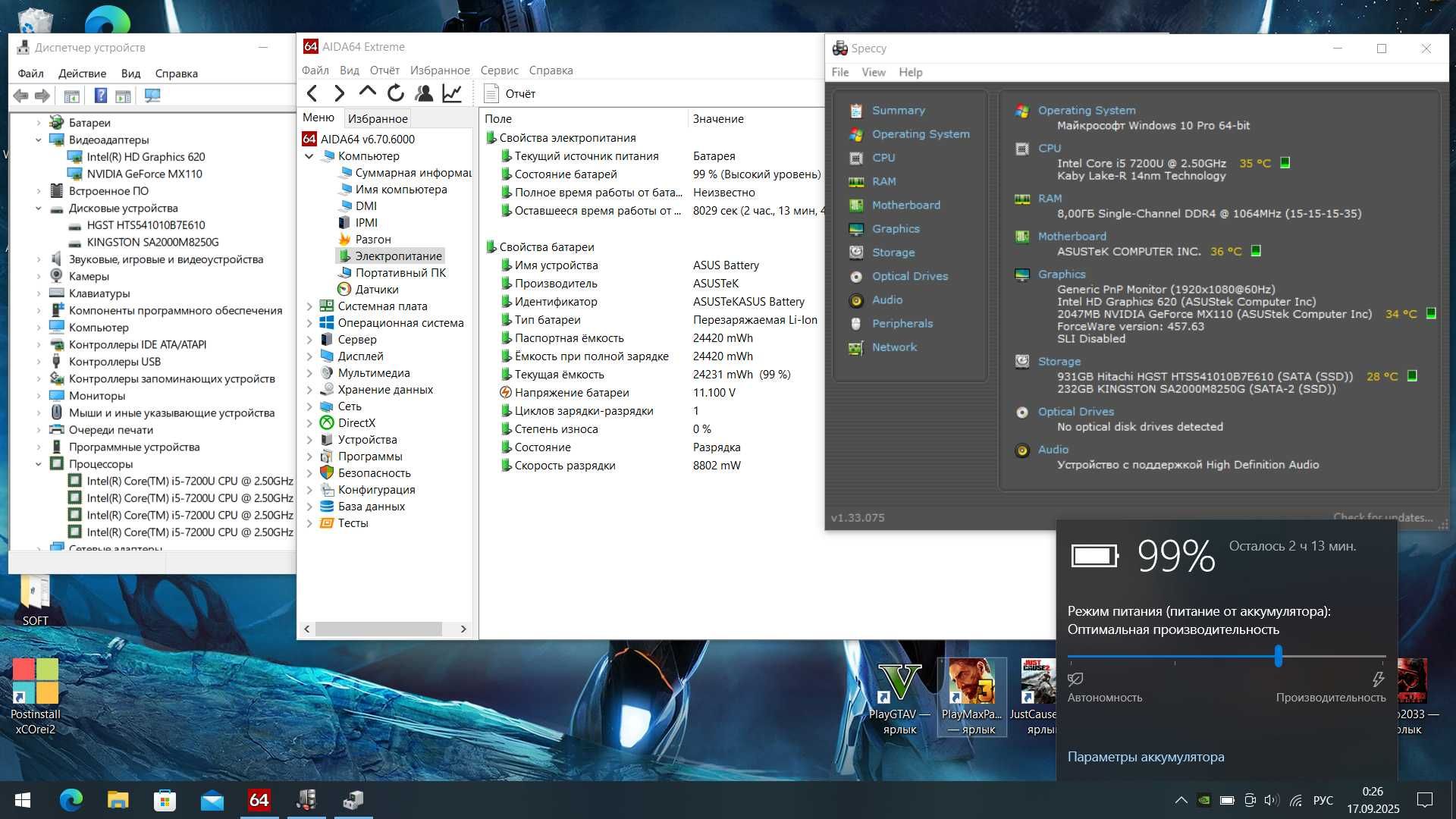Collapse the Дисковые устройства node

(x=39, y=208)
